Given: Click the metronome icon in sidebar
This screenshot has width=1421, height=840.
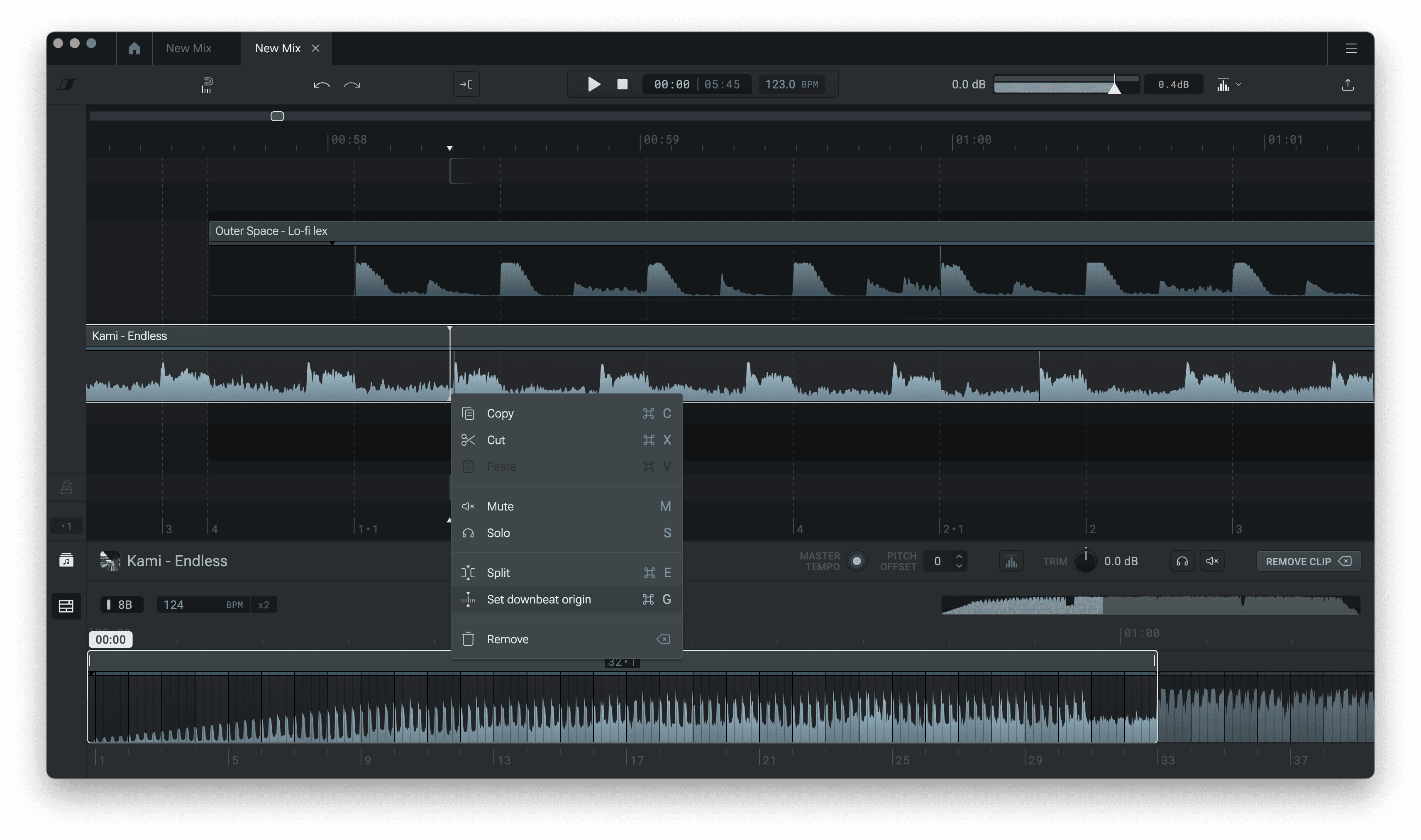Looking at the screenshot, I should [66, 487].
